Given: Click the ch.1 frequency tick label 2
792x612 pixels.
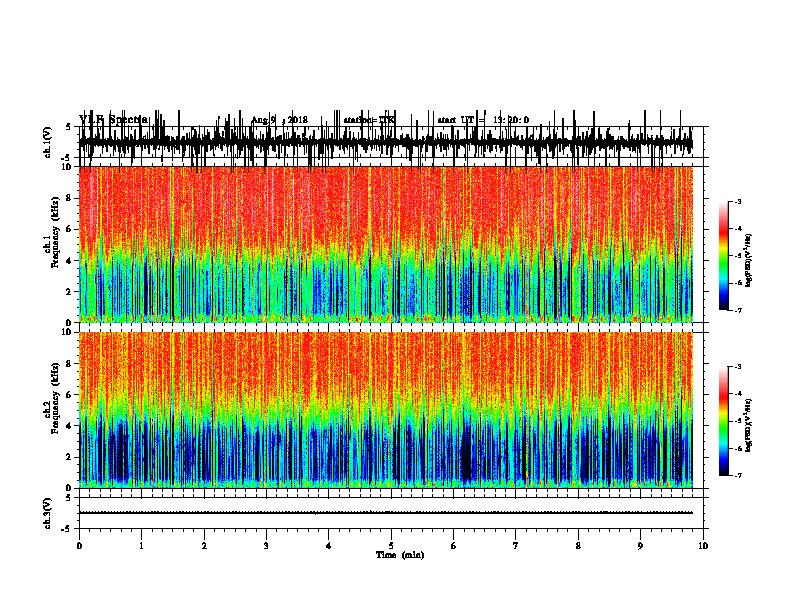Looking at the screenshot, I should (70, 292).
